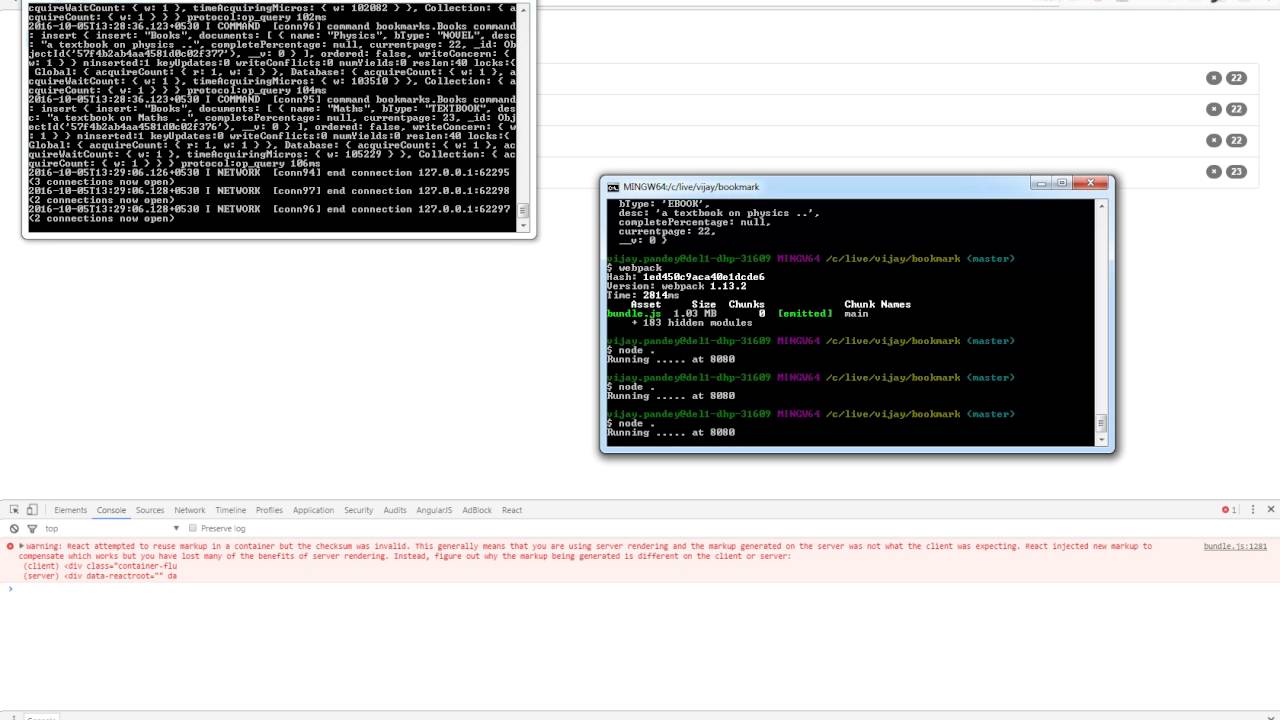The image size is (1280, 720).
Task: Click the MINGW64 terminal scrollbar up arrow
Action: coord(1102,204)
